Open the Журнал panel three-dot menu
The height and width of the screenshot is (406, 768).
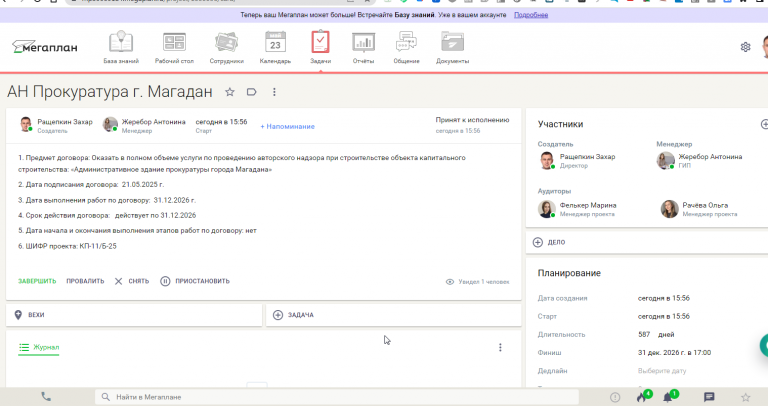pyautogui.click(x=500, y=347)
